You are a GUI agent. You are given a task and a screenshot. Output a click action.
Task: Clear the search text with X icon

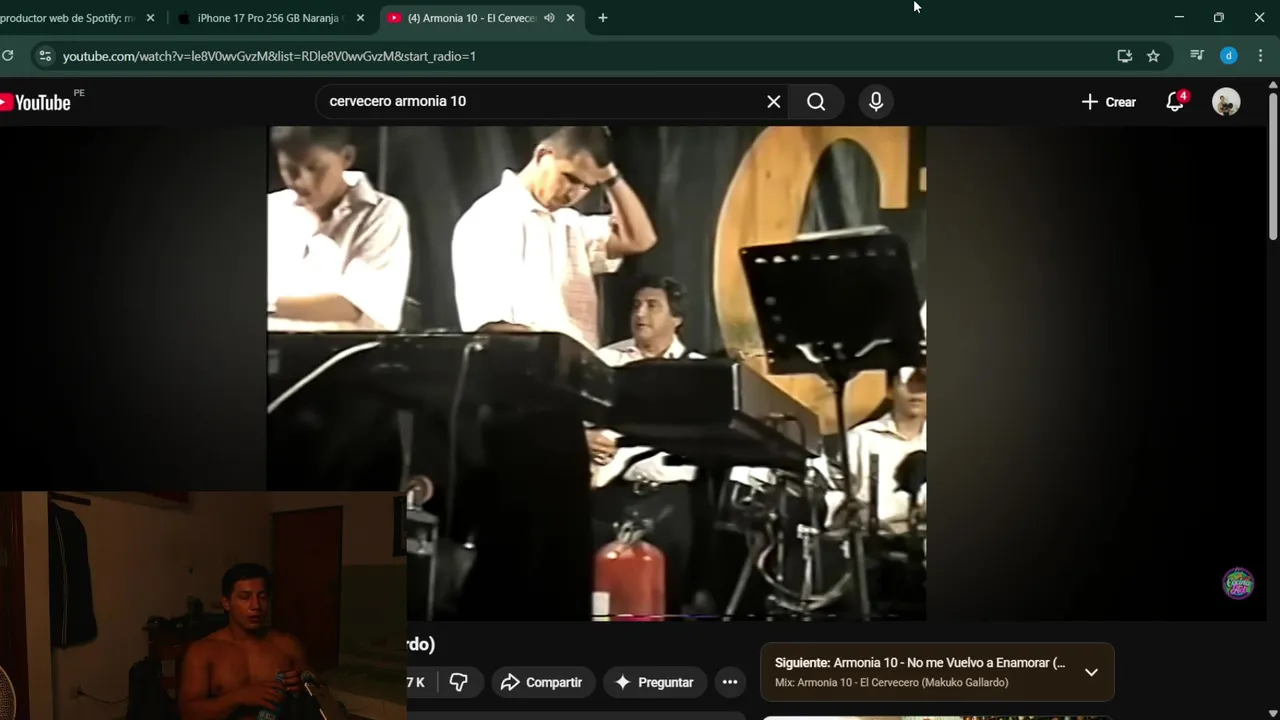point(773,102)
